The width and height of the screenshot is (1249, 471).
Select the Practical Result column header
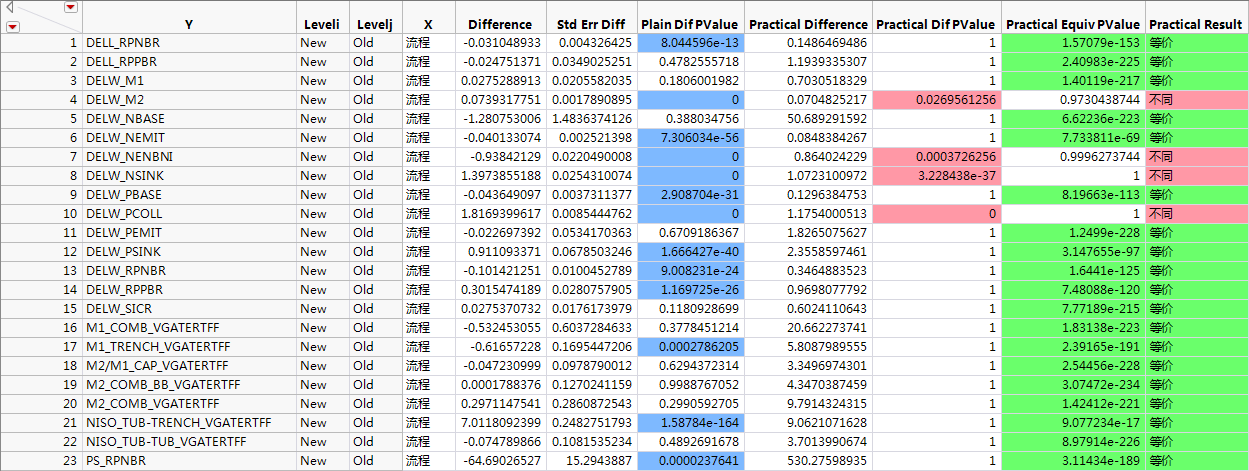(1196, 24)
